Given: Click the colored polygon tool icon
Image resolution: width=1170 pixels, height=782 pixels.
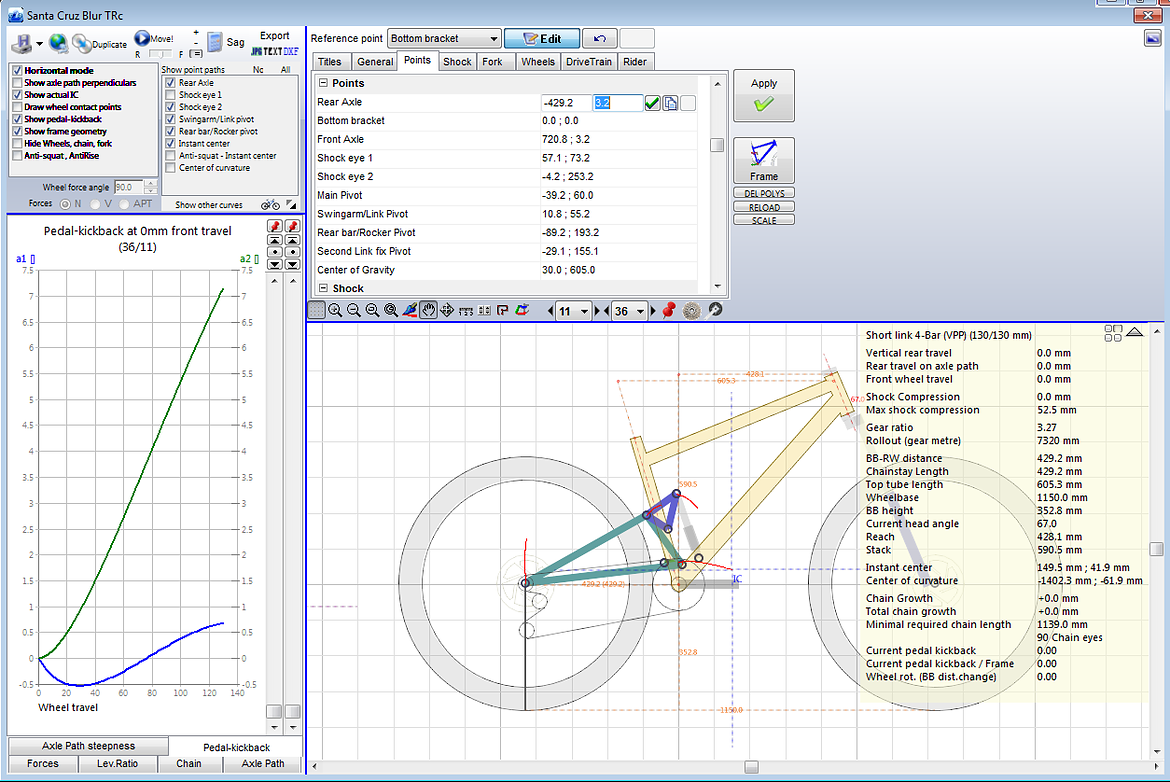Looking at the screenshot, I should [x=522, y=310].
